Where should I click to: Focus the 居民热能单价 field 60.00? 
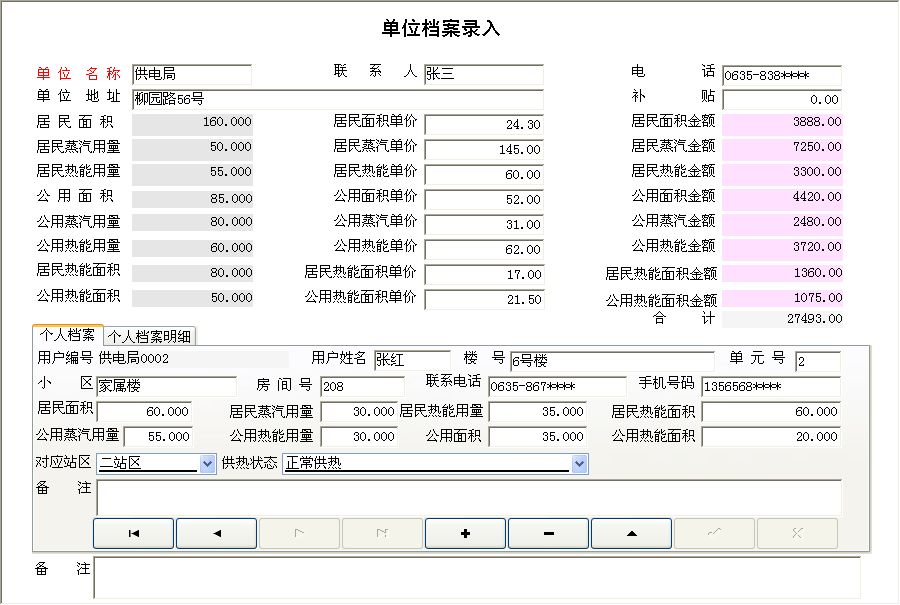tap(484, 174)
